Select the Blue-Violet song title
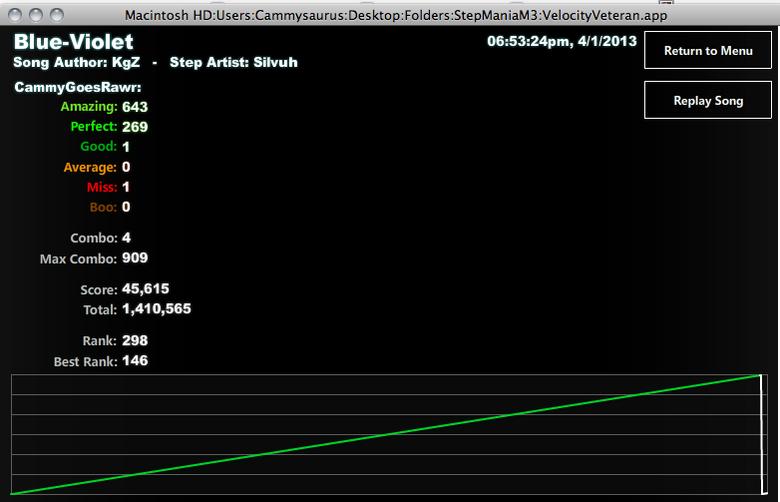Viewport: 780px width, 502px height. [x=73, y=42]
